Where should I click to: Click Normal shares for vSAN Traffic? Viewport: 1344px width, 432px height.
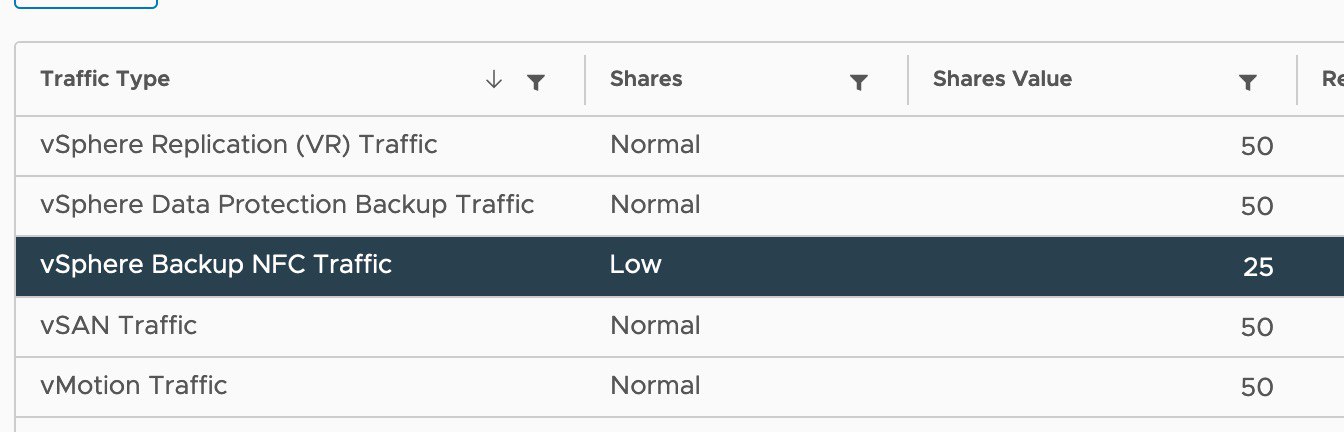point(655,325)
